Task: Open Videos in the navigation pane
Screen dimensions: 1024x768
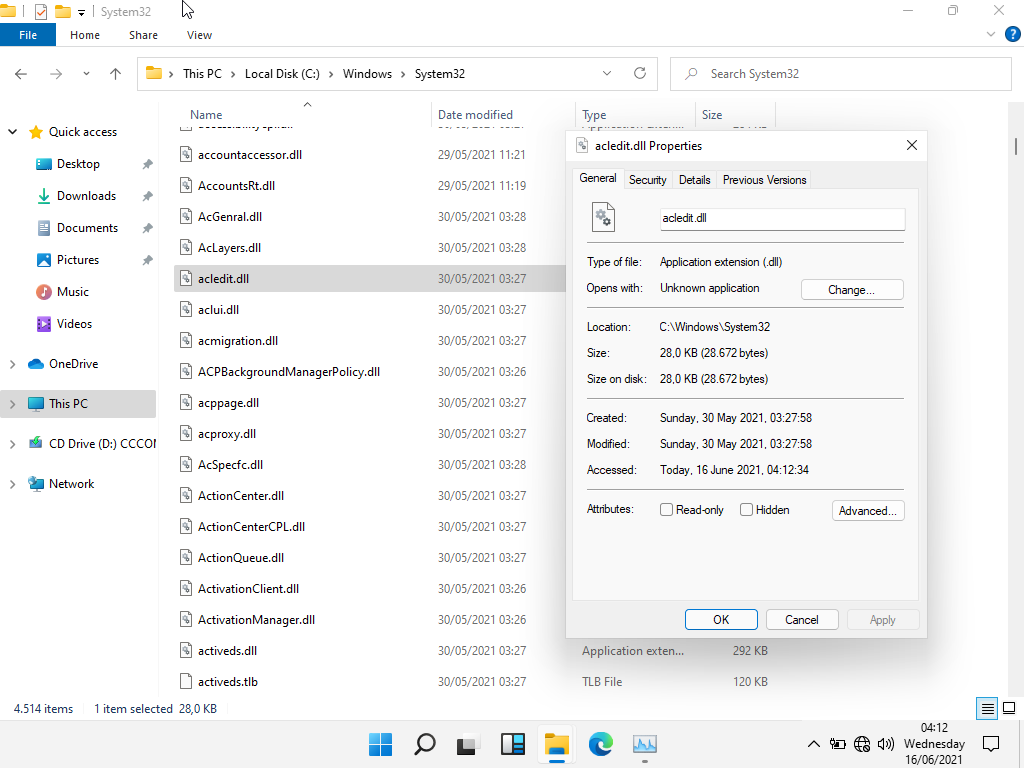Action: (74, 324)
